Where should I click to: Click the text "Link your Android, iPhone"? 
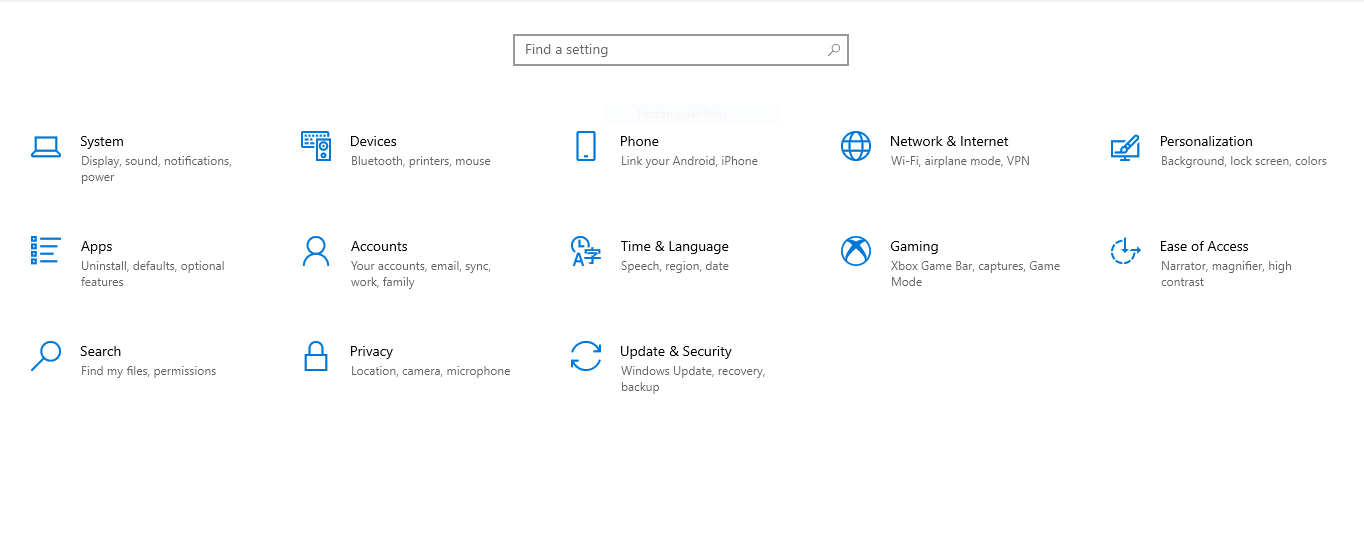[x=689, y=161]
